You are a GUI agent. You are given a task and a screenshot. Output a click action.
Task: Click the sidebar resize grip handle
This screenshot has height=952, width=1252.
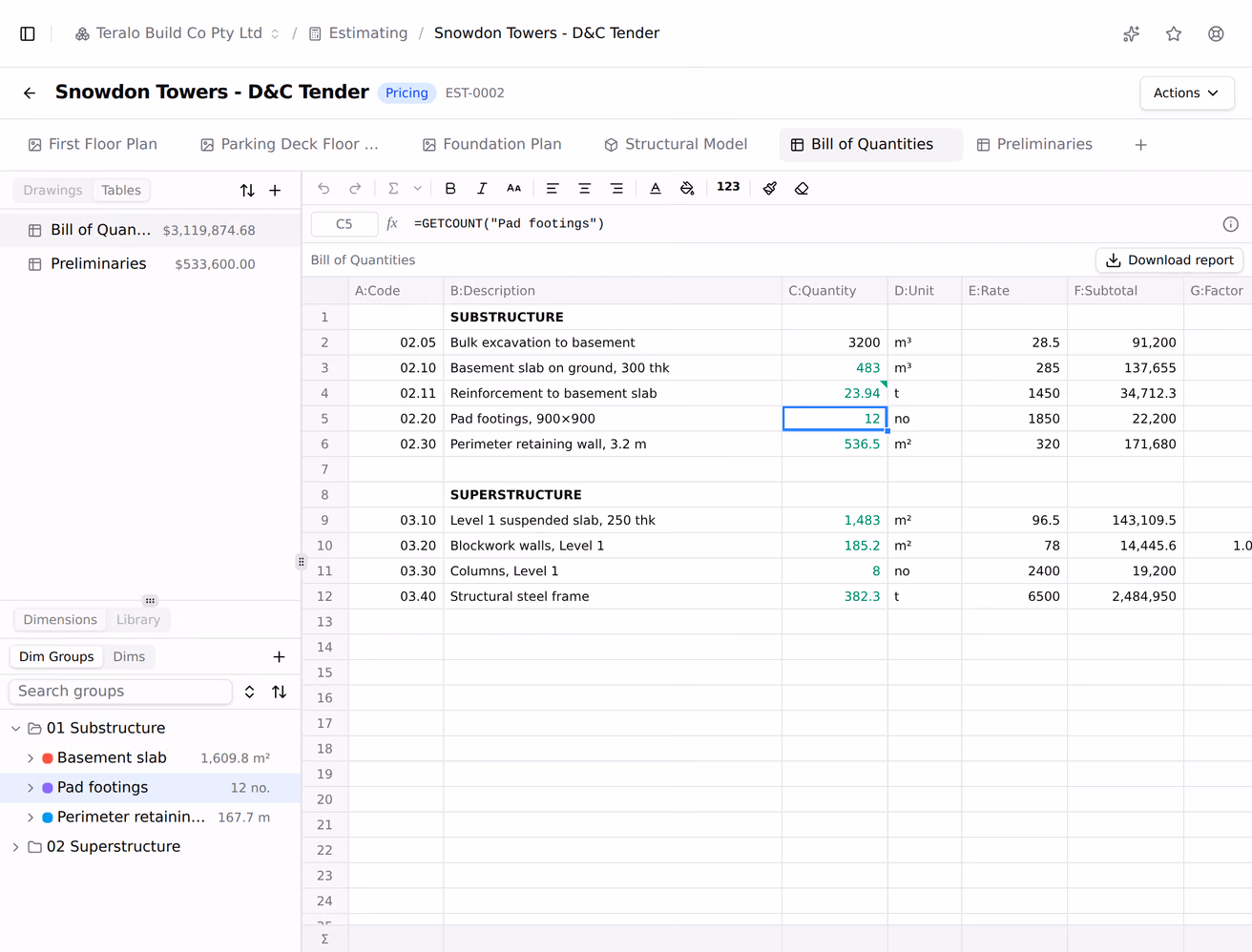pyautogui.click(x=302, y=562)
